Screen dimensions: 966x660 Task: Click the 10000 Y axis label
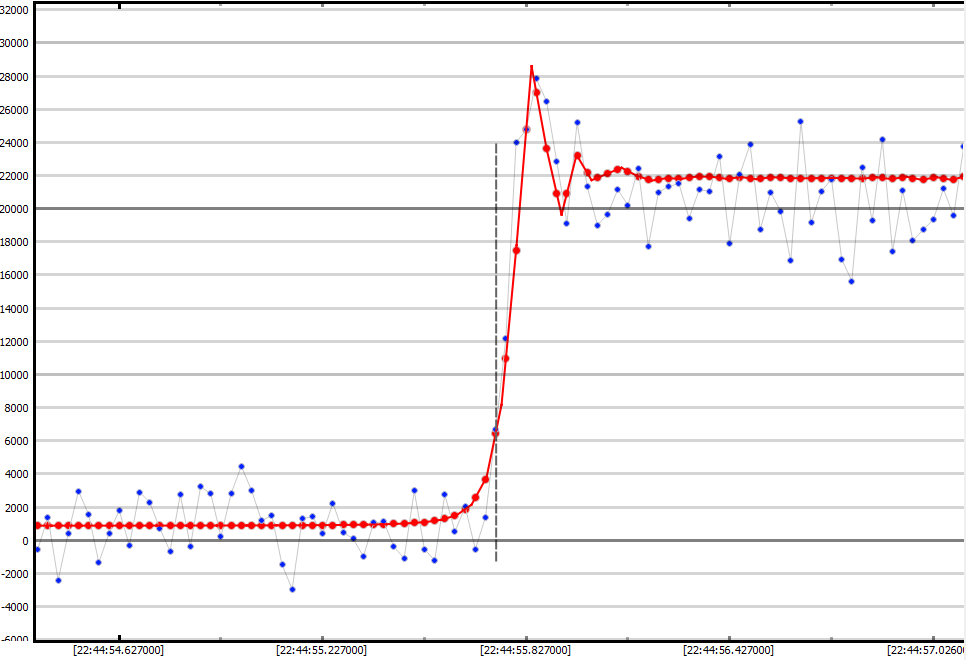point(16,375)
